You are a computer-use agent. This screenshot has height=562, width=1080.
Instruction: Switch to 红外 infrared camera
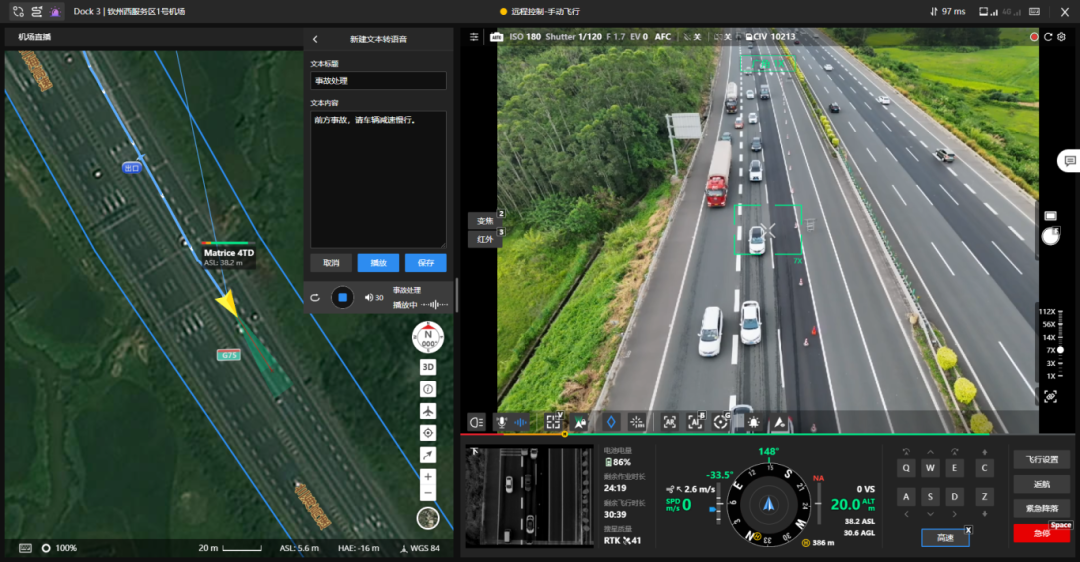click(x=484, y=240)
